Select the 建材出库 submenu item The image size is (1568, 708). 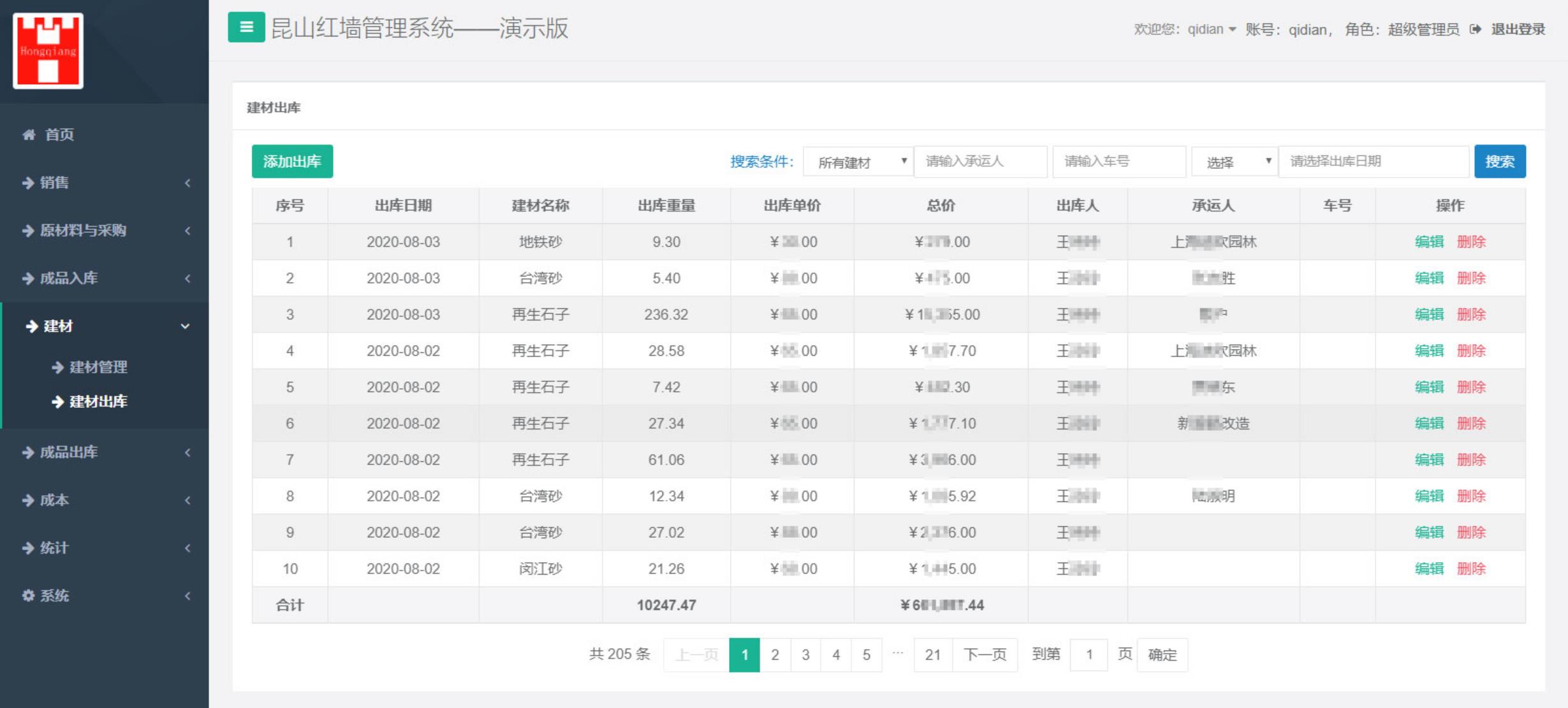tap(98, 401)
